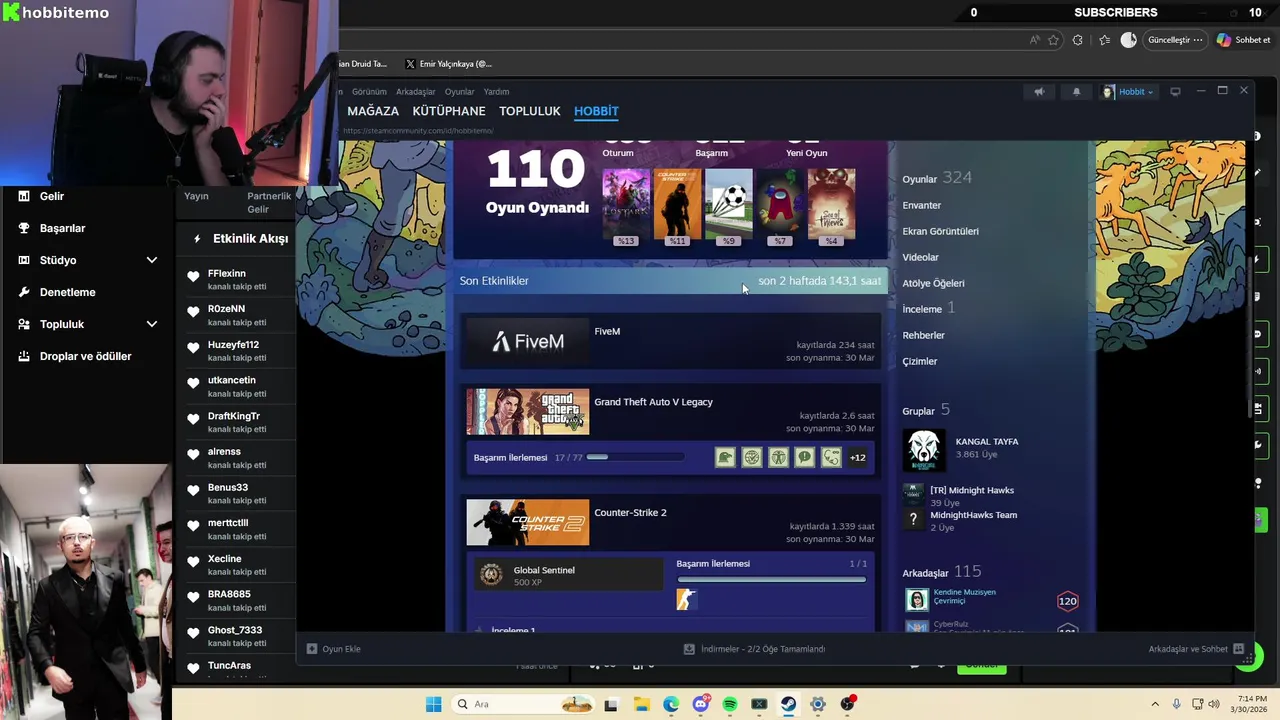1280x720 pixels.
Task: Click the read aloud icon in Edge address bar
Action: point(1034,40)
